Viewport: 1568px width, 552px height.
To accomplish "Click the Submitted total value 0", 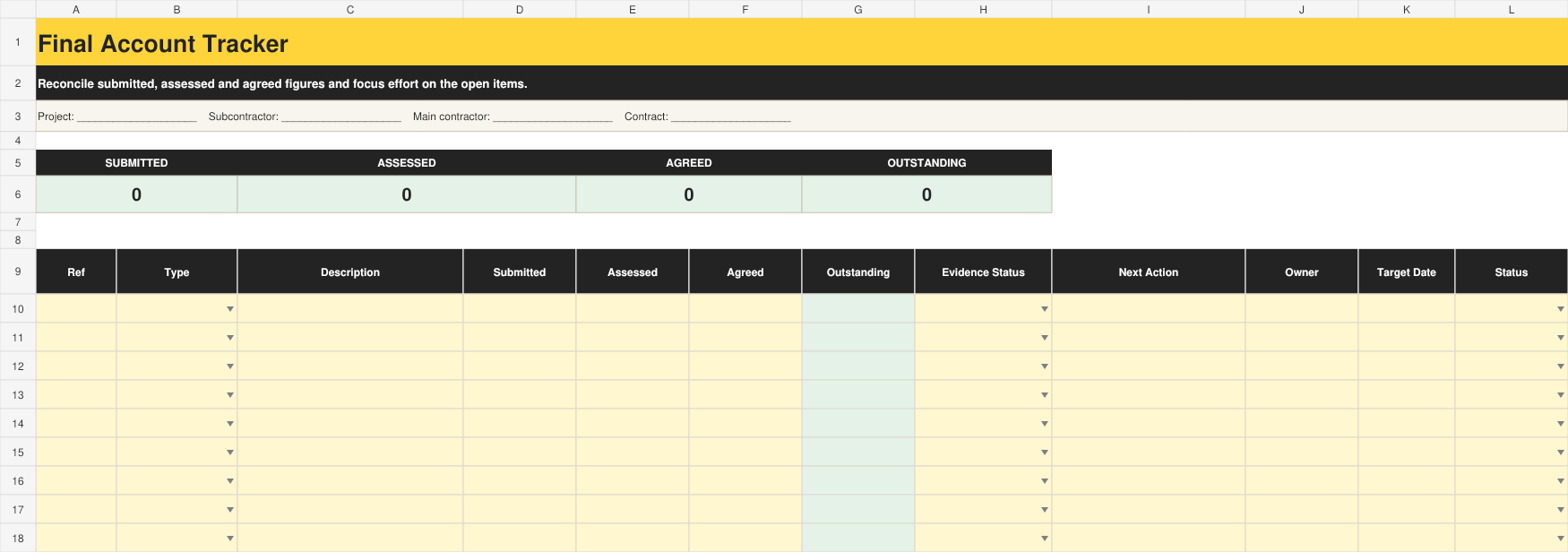I will click(x=136, y=194).
